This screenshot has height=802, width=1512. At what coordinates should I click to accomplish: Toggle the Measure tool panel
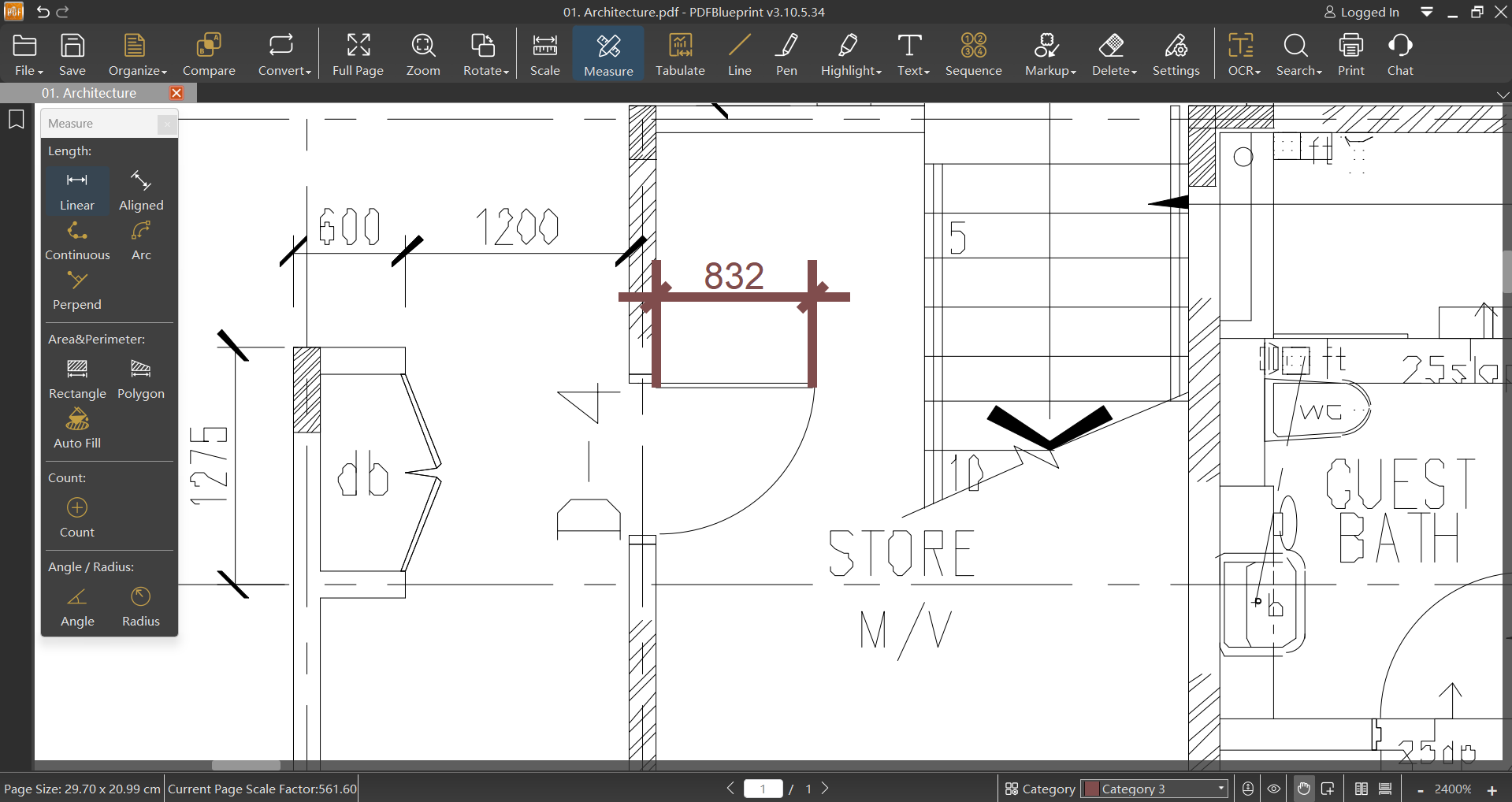pyautogui.click(x=608, y=54)
